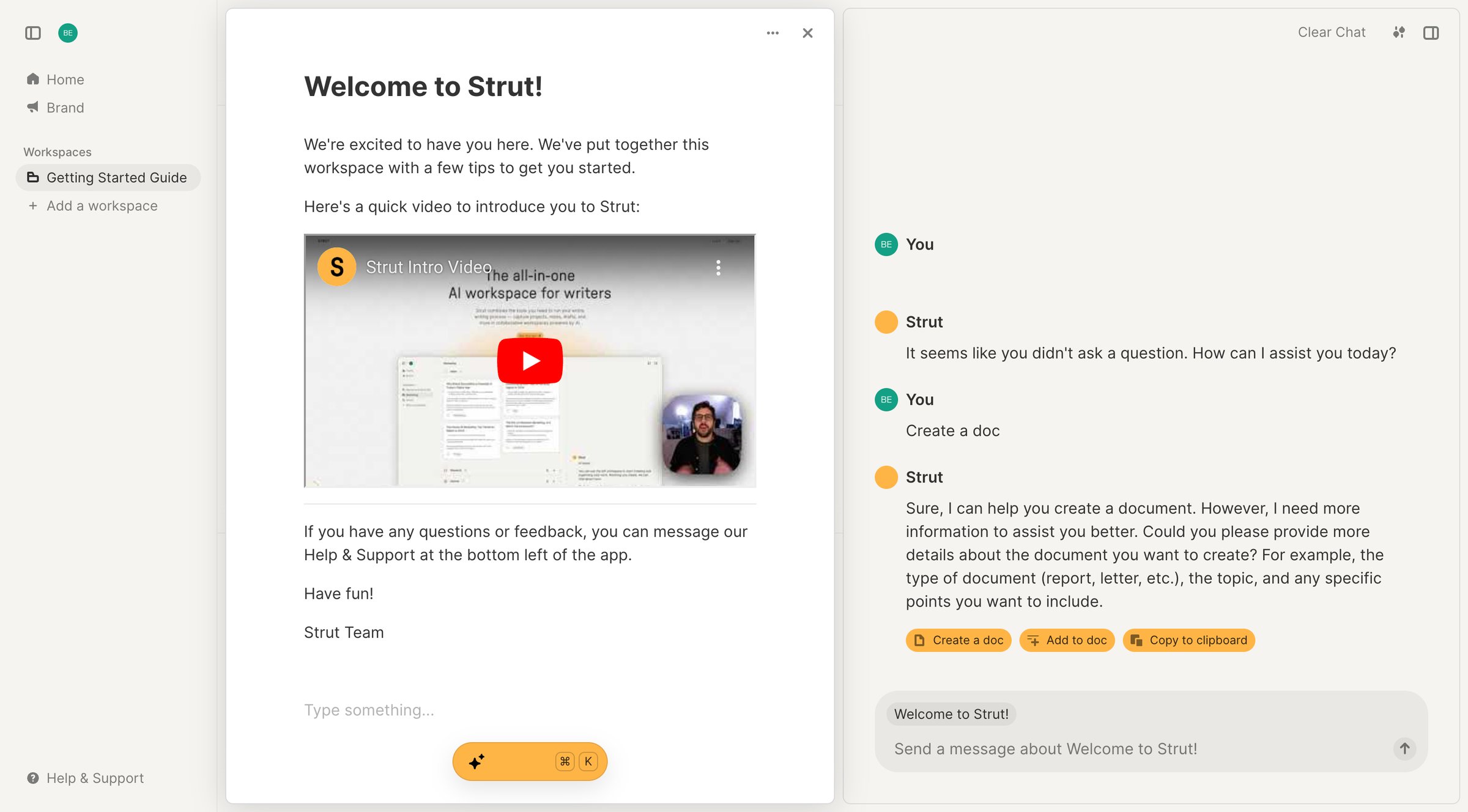The height and width of the screenshot is (812, 1468).
Task: Click the Cmd key hint in command bar
Action: point(565,761)
